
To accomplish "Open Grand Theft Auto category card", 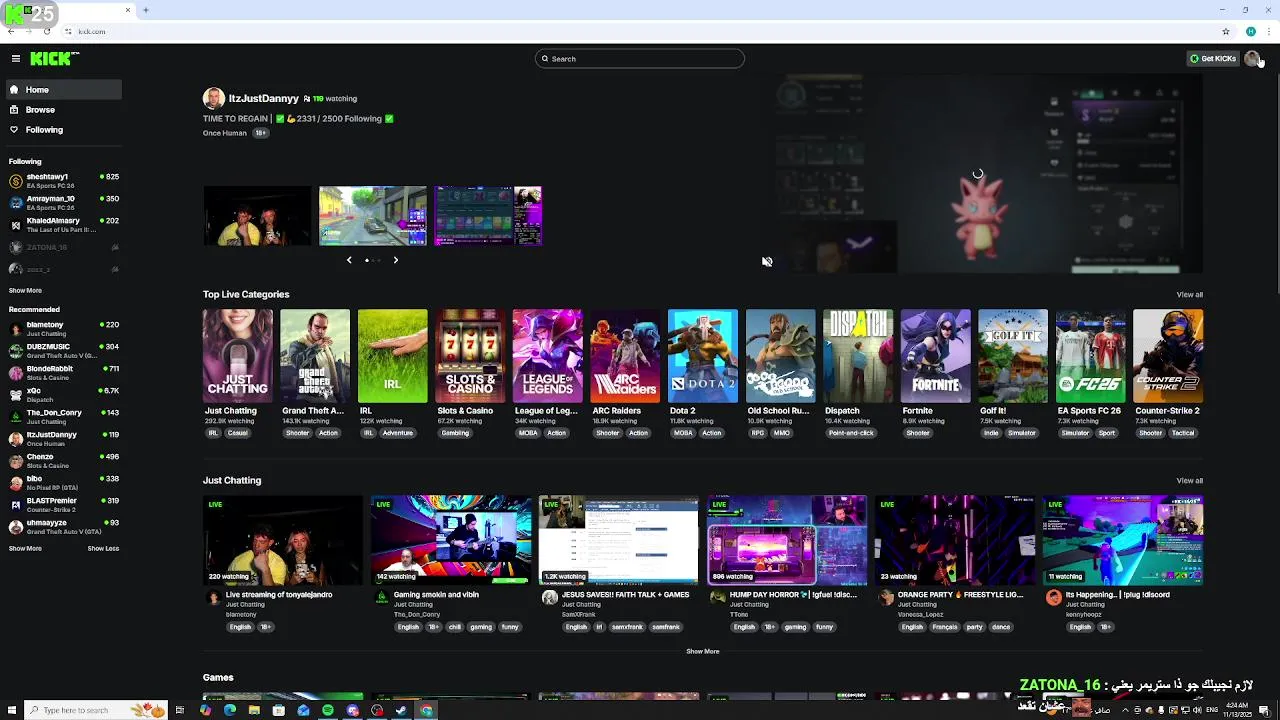I will [315, 356].
